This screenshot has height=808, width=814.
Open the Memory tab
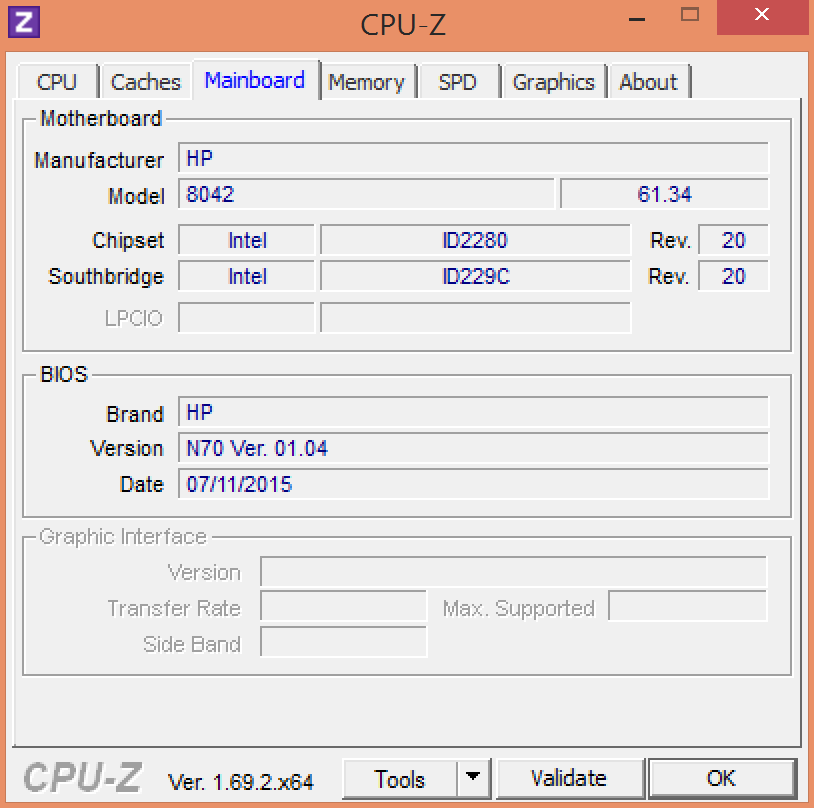tap(367, 82)
